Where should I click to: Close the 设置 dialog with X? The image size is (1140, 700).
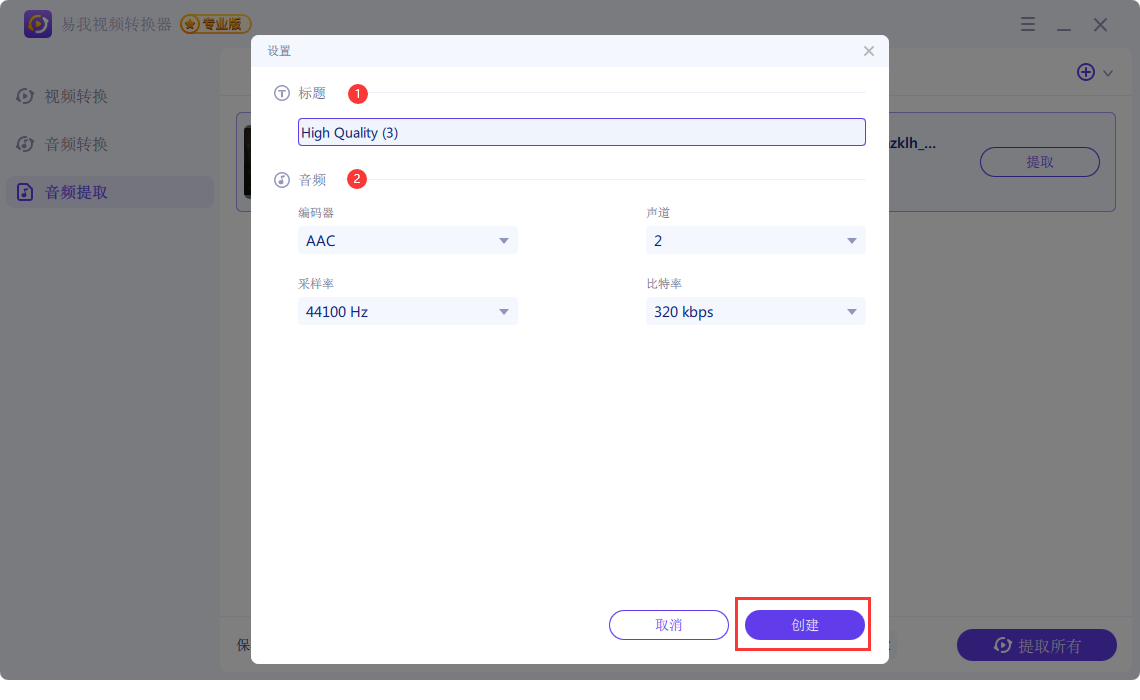868,51
